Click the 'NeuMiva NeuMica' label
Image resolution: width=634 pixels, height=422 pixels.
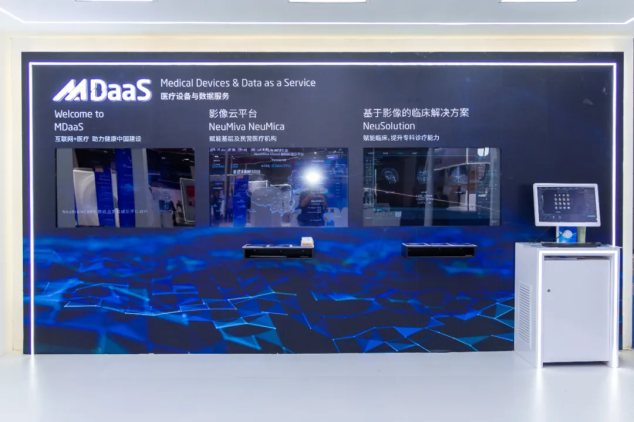point(246,127)
